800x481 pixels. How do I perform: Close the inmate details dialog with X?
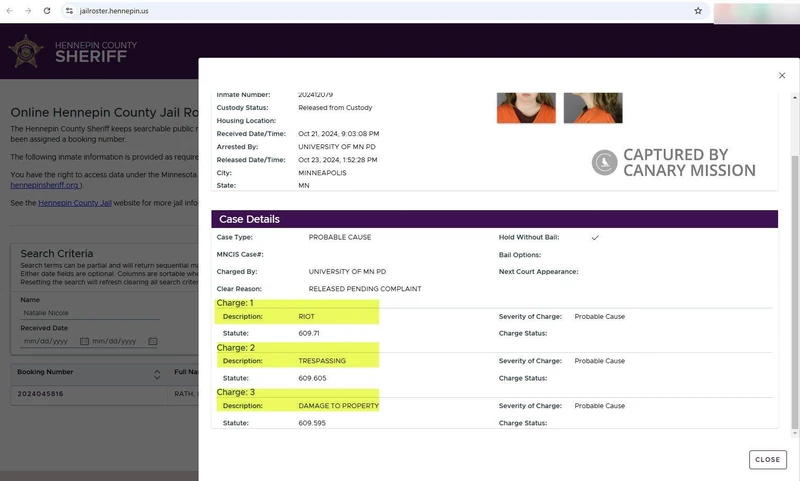point(782,75)
